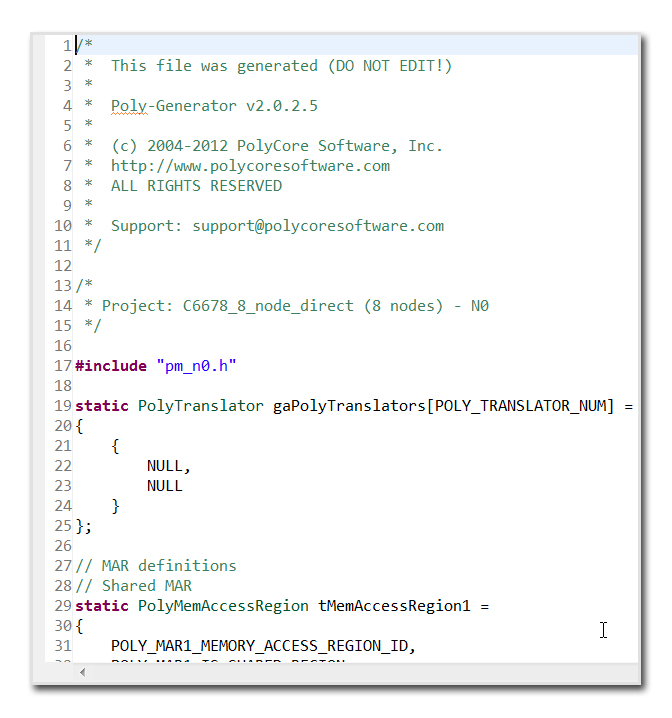Click the support email address text
The width and height of the screenshot is (672, 718).
[x=318, y=226]
